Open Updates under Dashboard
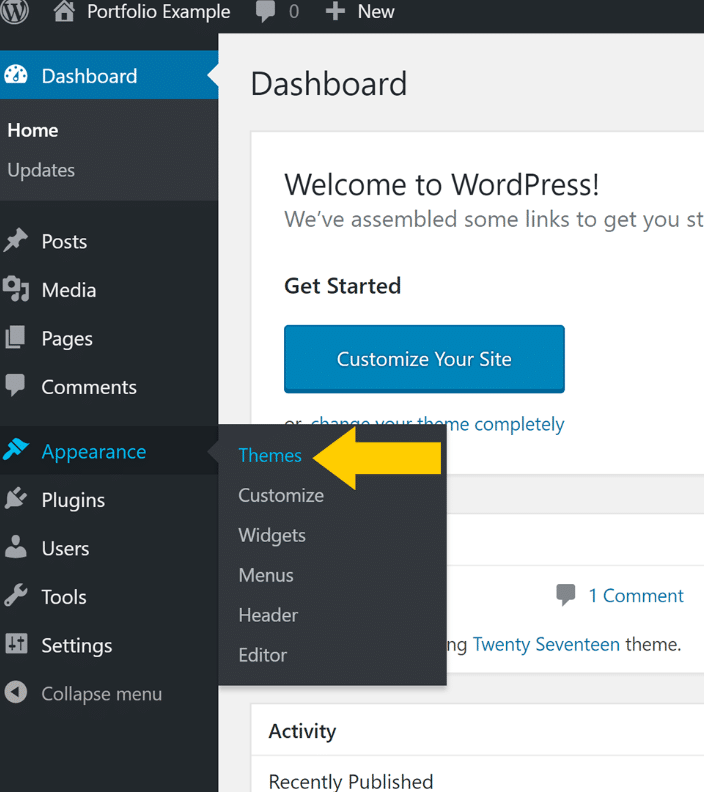The height and width of the screenshot is (792, 704). click(x=41, y=170)
